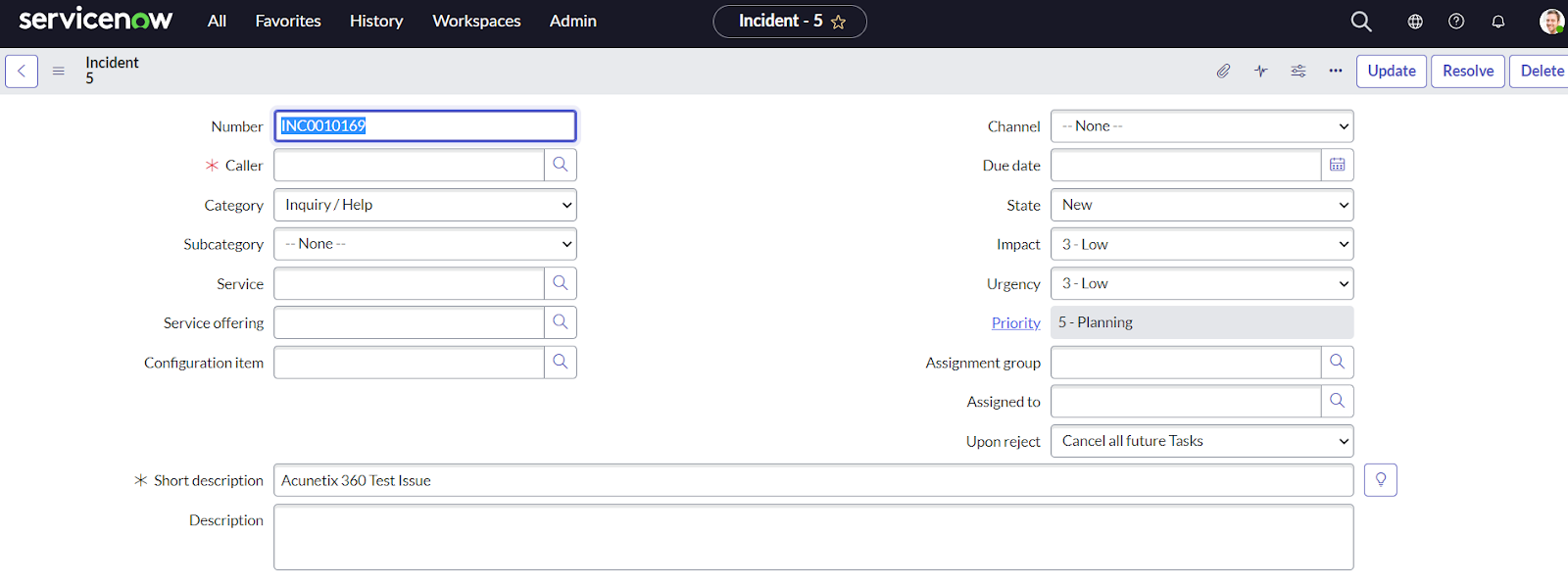Click the Resolve button
Viewport: 1568px width, 586px height.
click(1468, 71)
